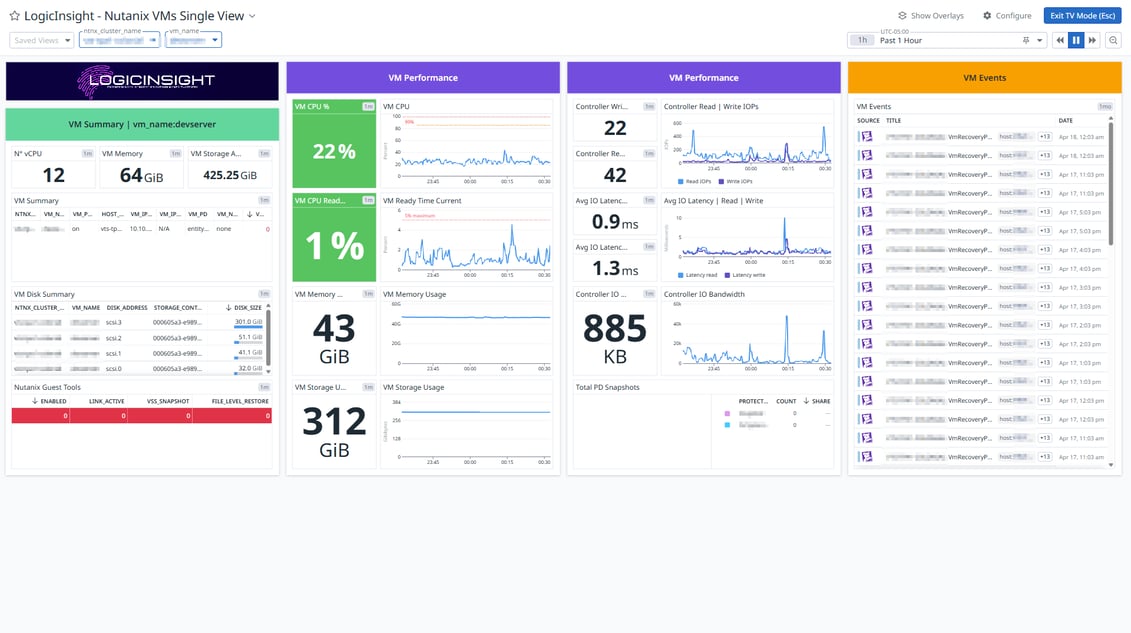Screen dimensions: 1131x633
Task: Click the 425.25 GiB storage value
Action: pyautogui.click(x=229, y=175)
